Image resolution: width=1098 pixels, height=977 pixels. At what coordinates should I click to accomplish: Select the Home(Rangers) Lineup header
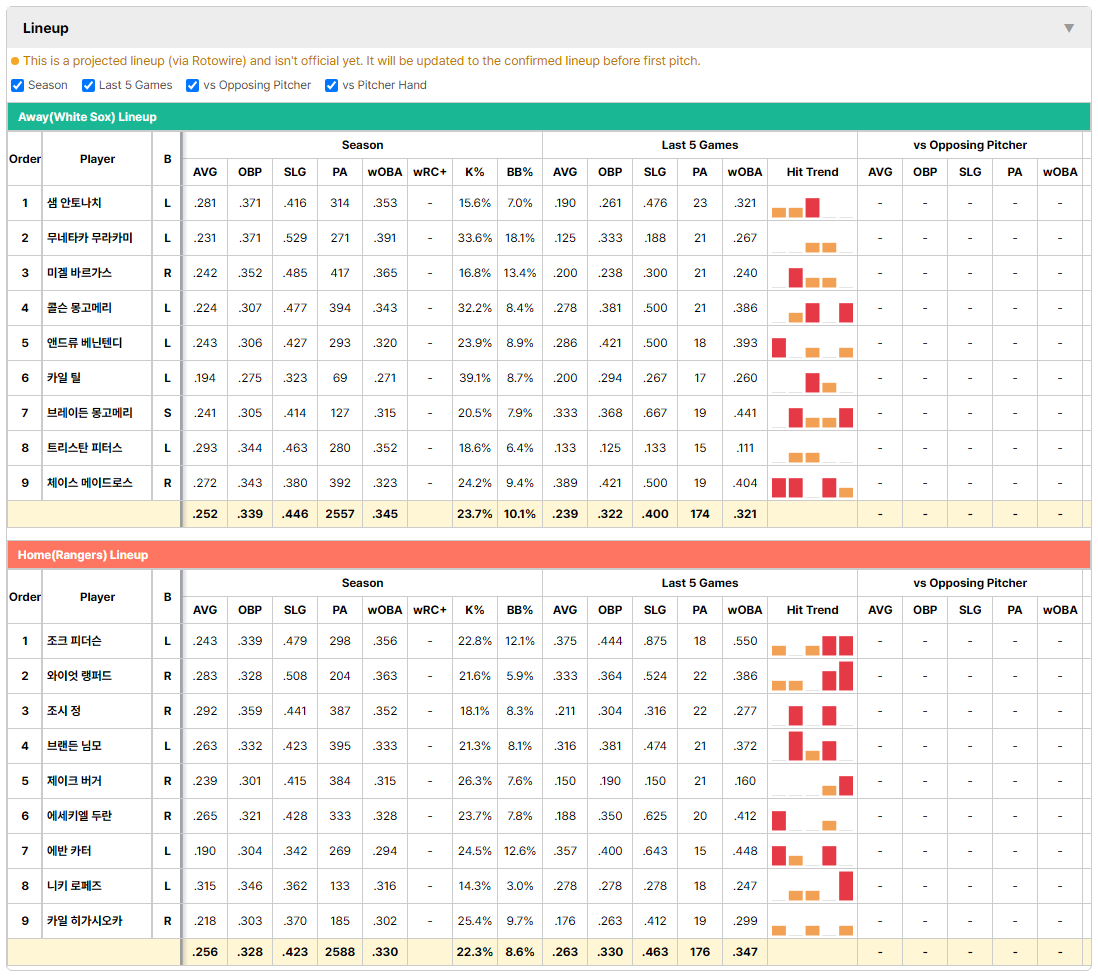[x=549, y=555]
